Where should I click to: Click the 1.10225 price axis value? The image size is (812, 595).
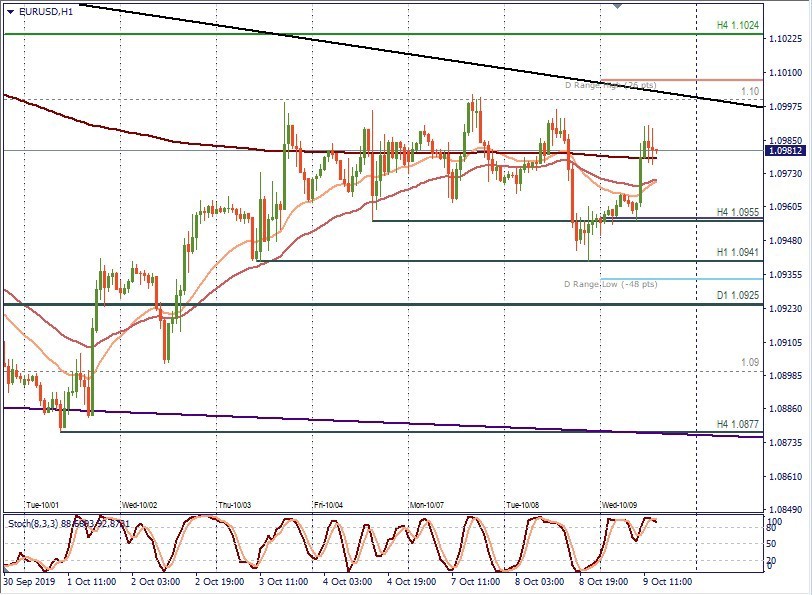coord(786,39)
